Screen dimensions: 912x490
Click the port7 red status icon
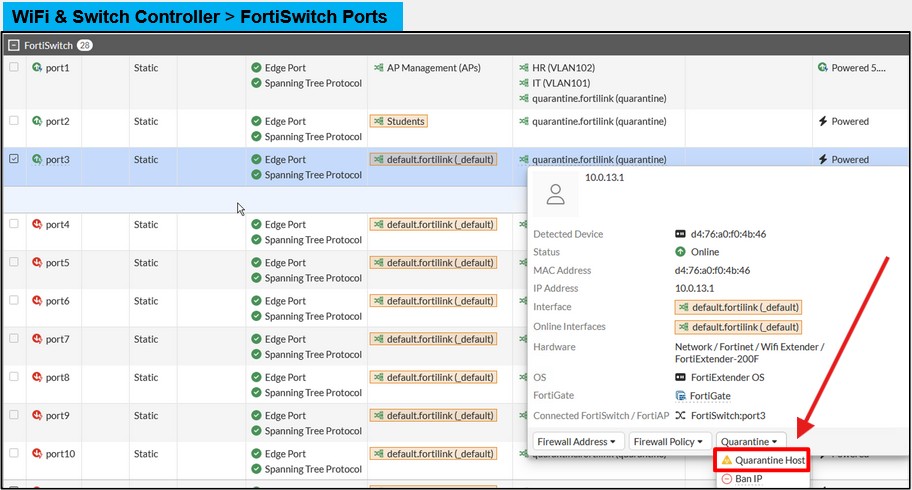(37, 339)
